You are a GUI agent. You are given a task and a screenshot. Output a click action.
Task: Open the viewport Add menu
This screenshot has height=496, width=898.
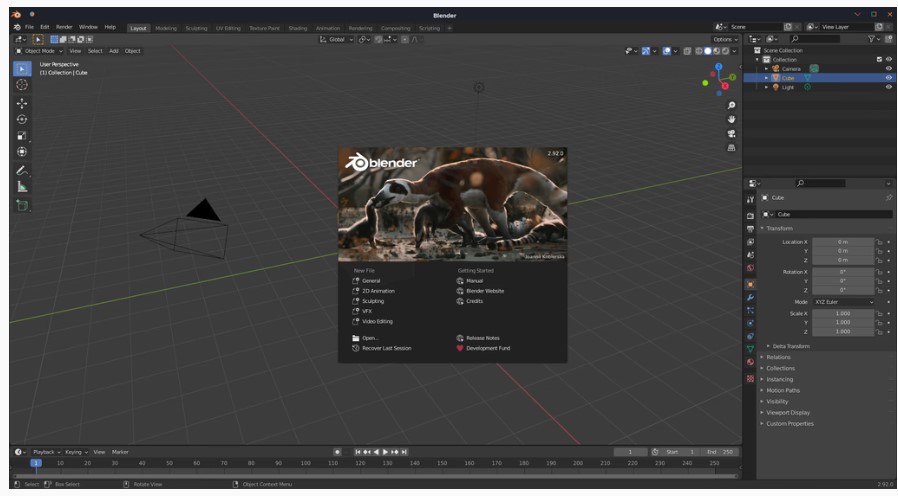(x=114, y=51)
